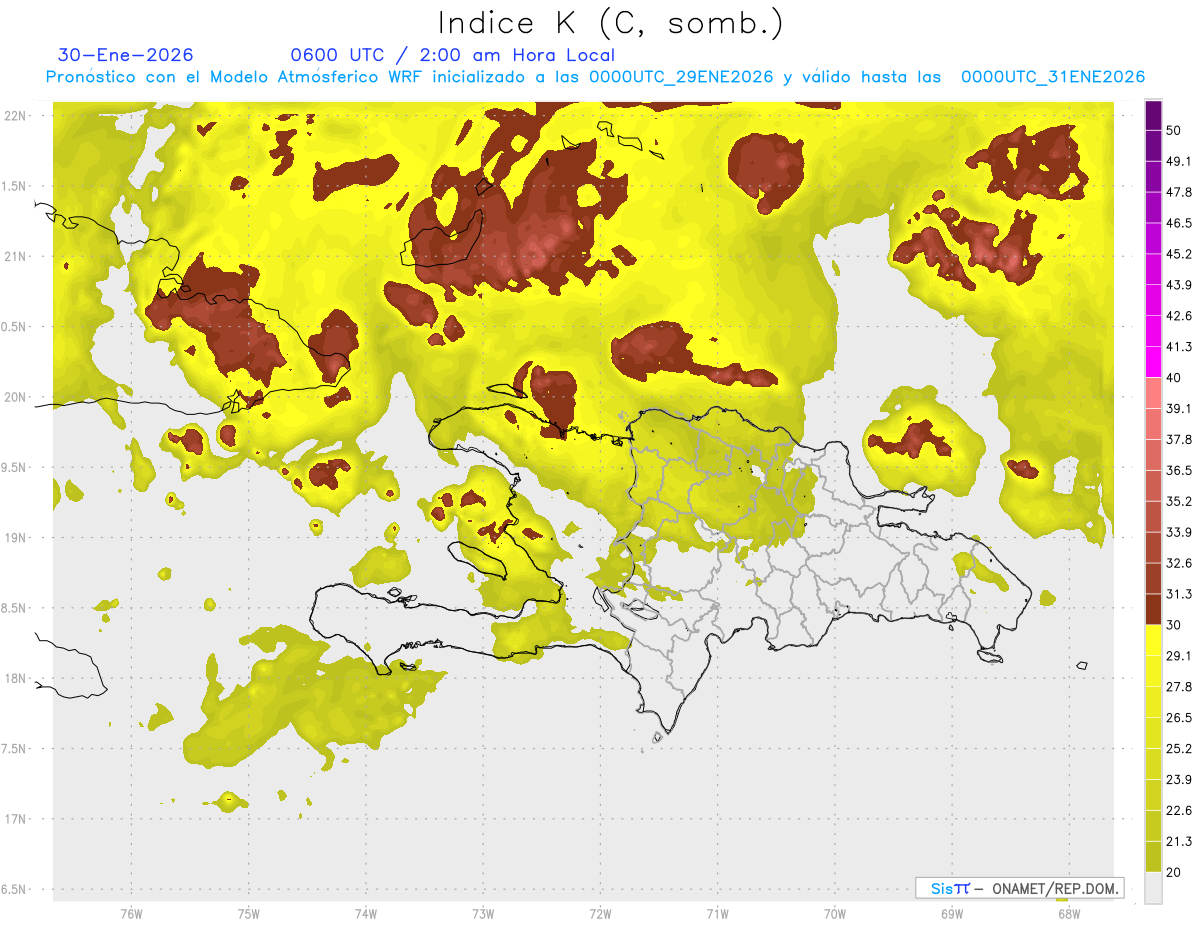This screenshot has width=1200, height=927.
Task: Click '0600 UTC / 2:00 am Hora Local'
Action: click(452, 55)
